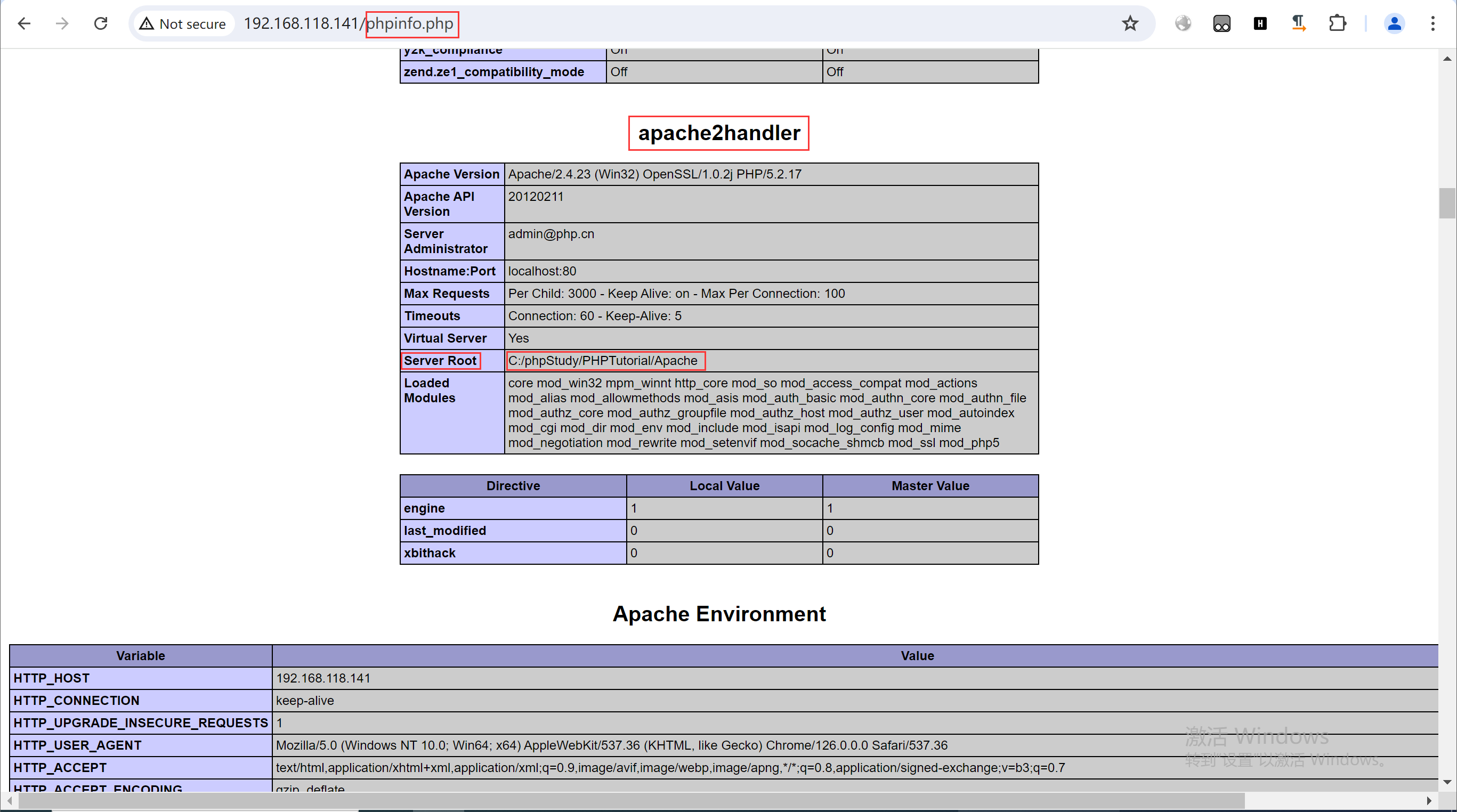The height and width of the screenshot is (812, 1457).
Task: Click the Virtual Server Yes value
Action: point(518,338)
